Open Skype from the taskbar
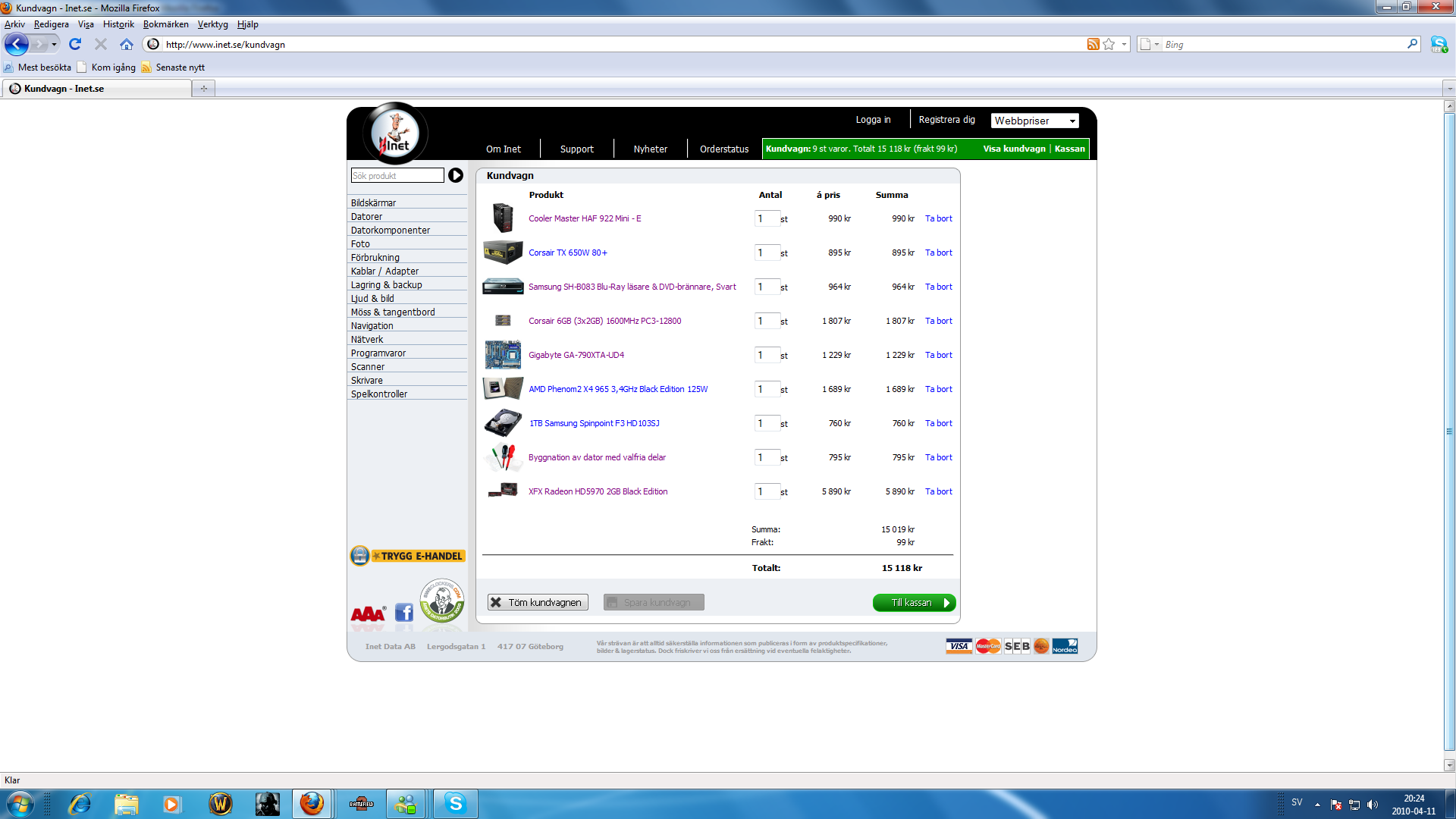The width and height of the screenshot is (1456, 819). [456, 804]
